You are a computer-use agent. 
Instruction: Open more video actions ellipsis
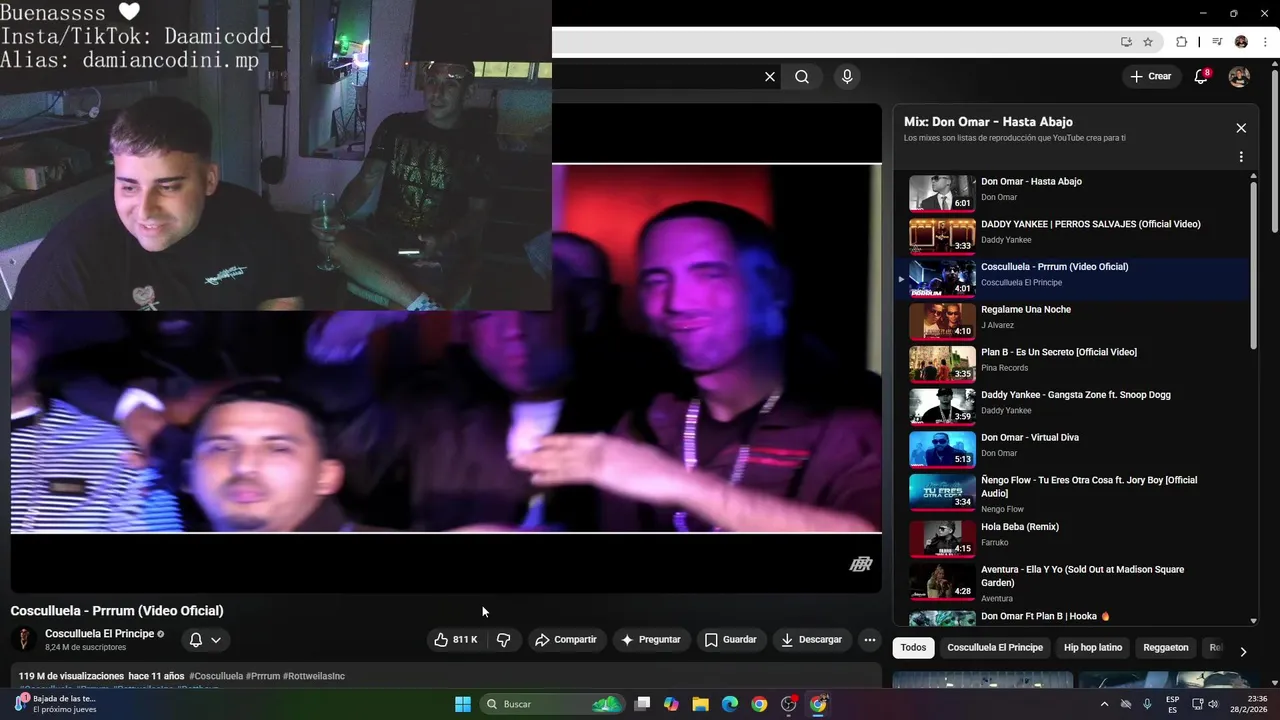(x=870, y=640)
